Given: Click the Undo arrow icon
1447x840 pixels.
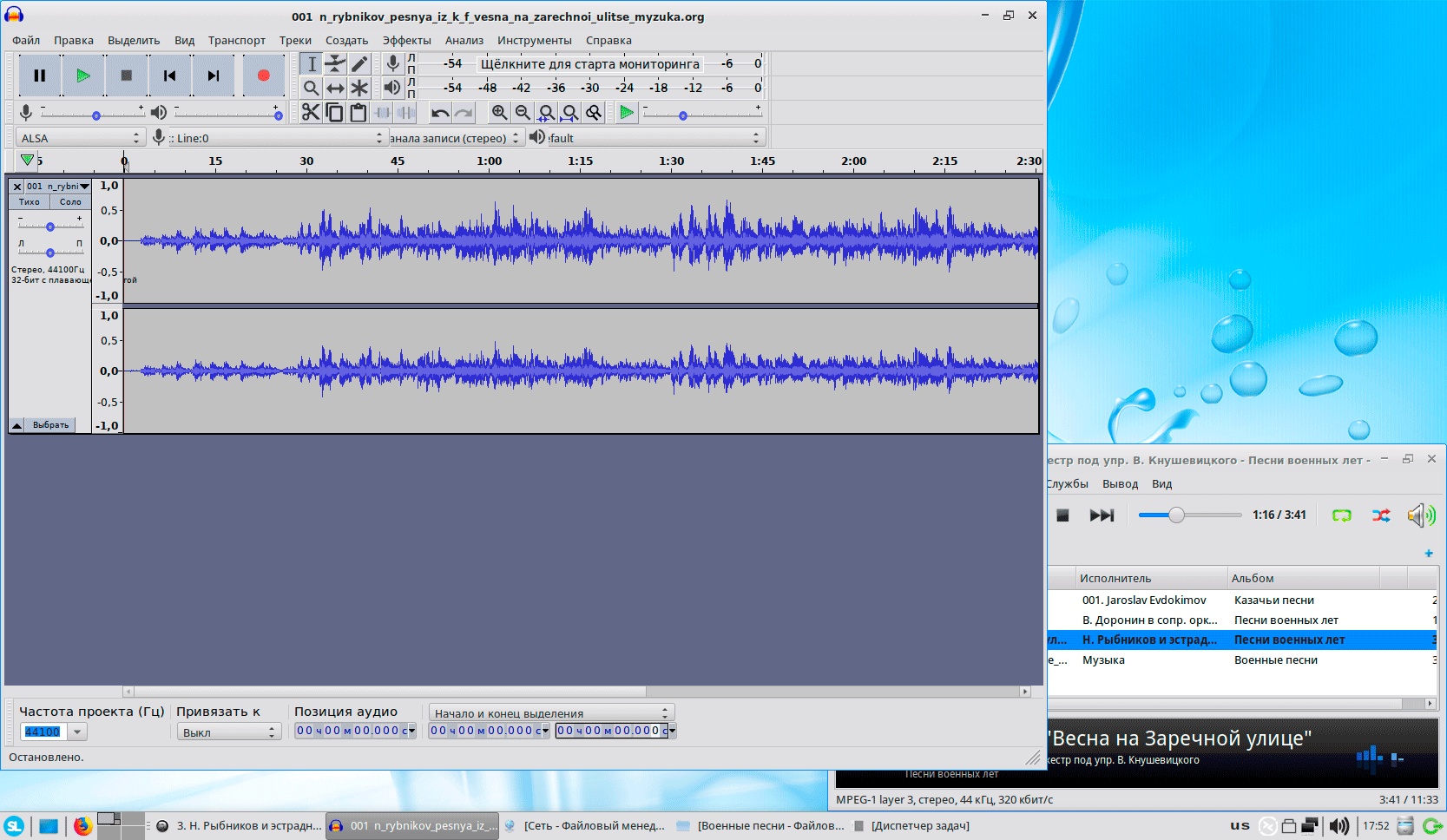Looking at the screenshot, I should pyautogui.click(x=440, y=113).
